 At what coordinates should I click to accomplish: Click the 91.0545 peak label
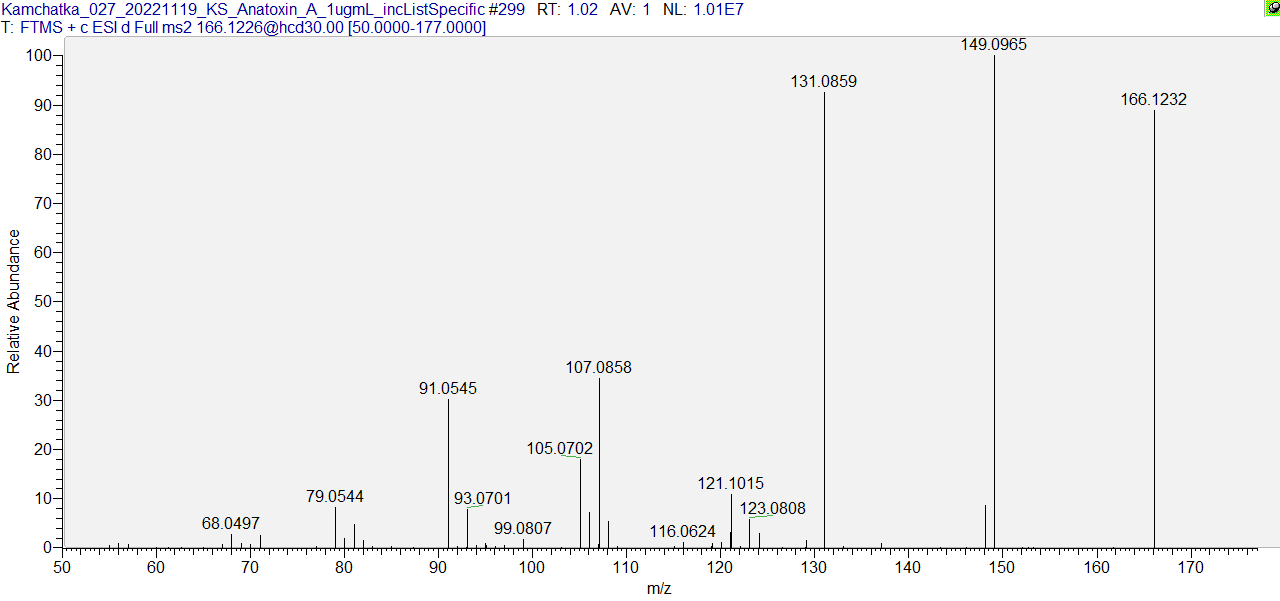447,388
